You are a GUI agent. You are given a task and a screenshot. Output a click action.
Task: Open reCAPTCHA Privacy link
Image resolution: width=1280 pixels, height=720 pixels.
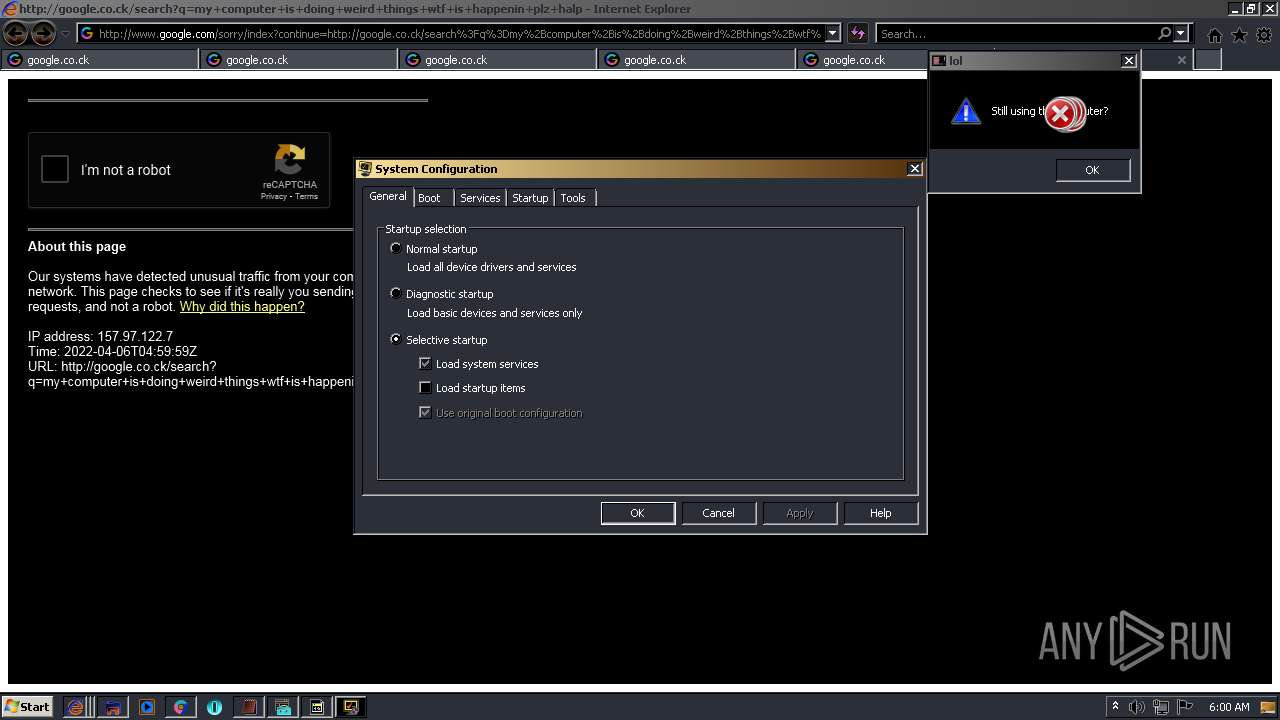(274, 196)
